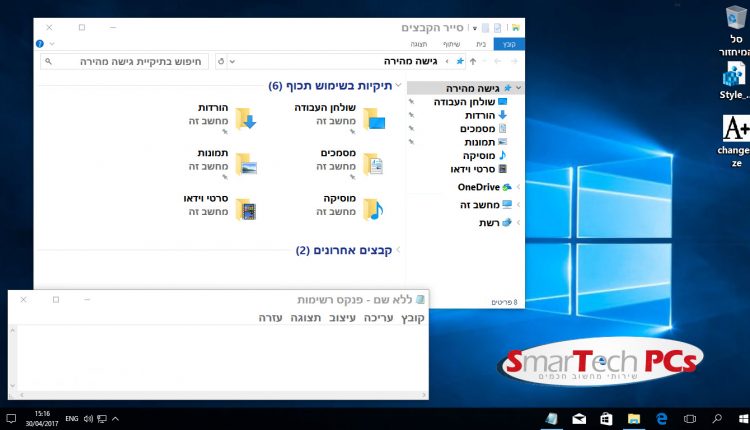Expand the This PC node (מחשב זה)

point(518,205)
